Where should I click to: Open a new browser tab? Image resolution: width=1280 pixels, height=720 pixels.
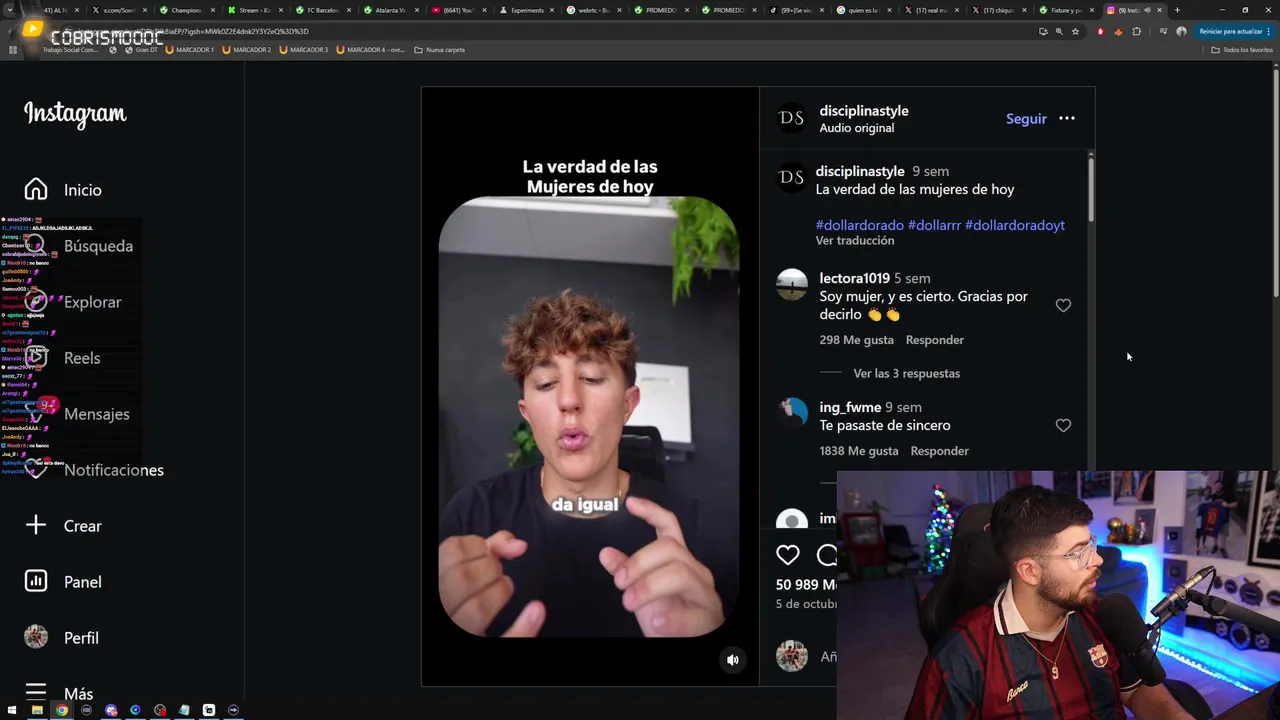(1177, 10)
